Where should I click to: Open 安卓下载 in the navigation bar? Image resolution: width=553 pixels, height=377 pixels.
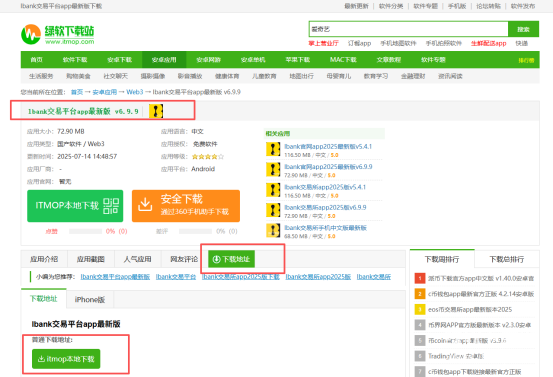point(120,60)
